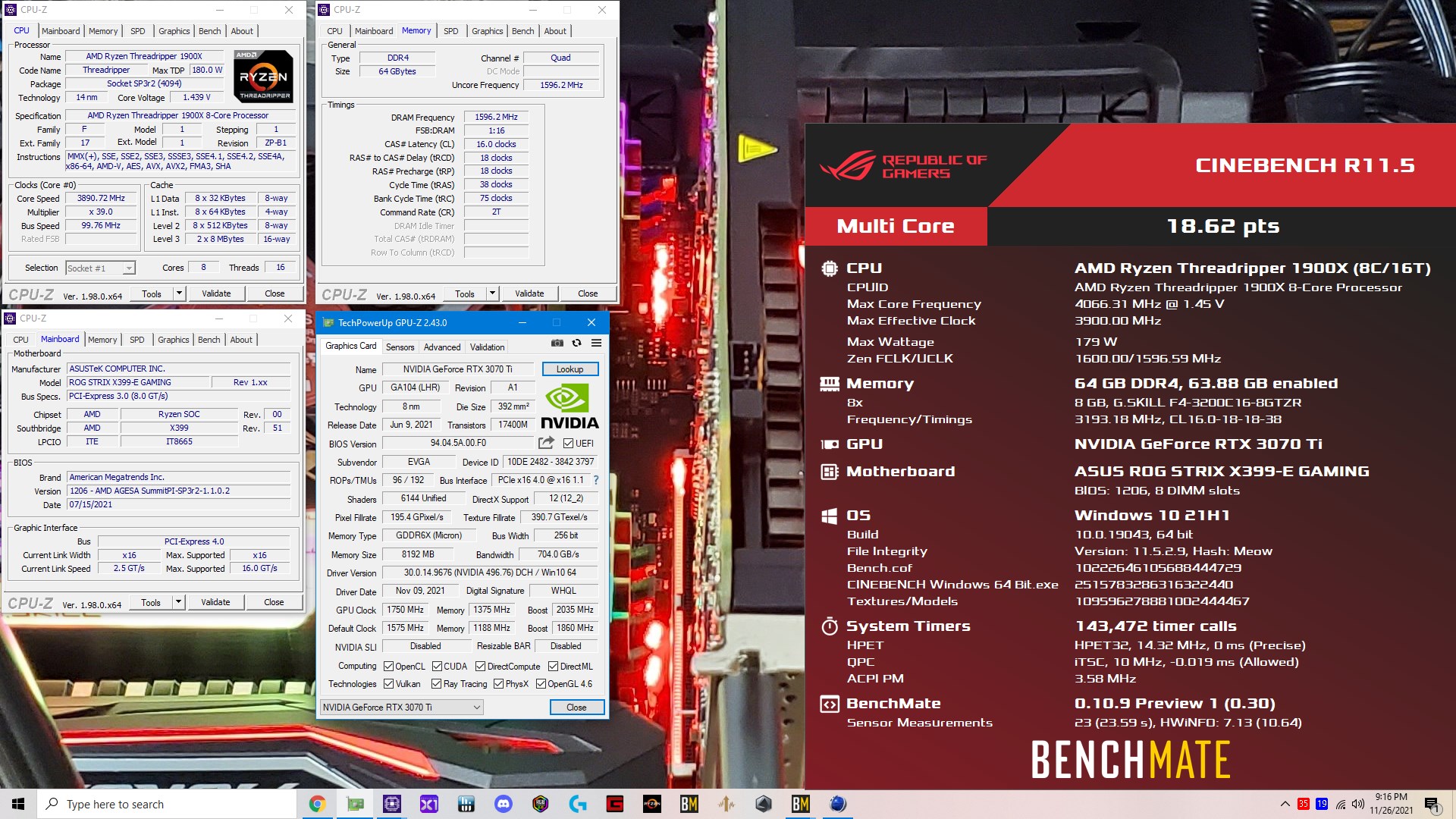Launch EVGA Precision X1 from taskbar
The width and height of the screenshot is (1456, 819).
pos(429,804)
